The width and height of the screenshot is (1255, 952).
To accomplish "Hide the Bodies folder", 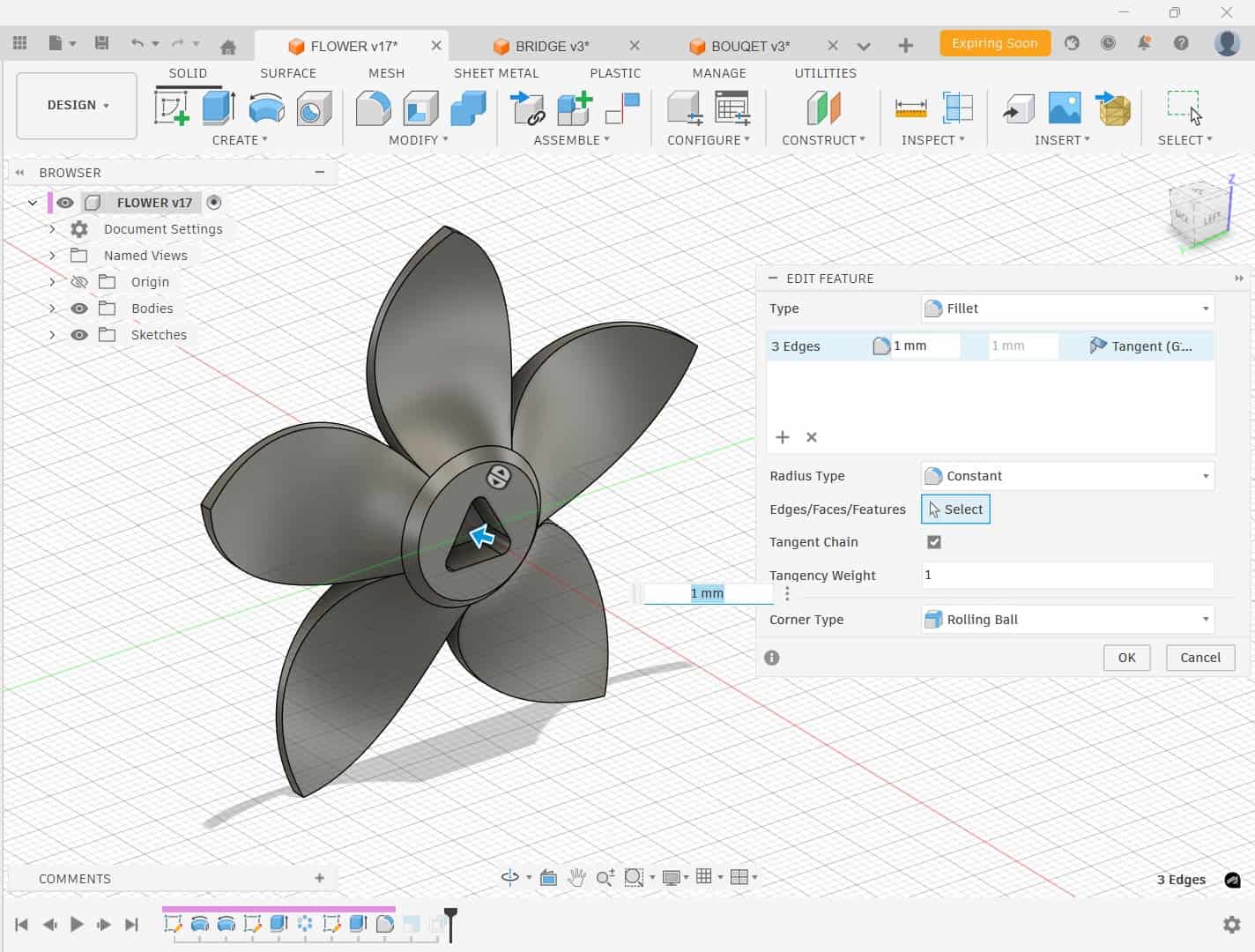I will [79, 309].
